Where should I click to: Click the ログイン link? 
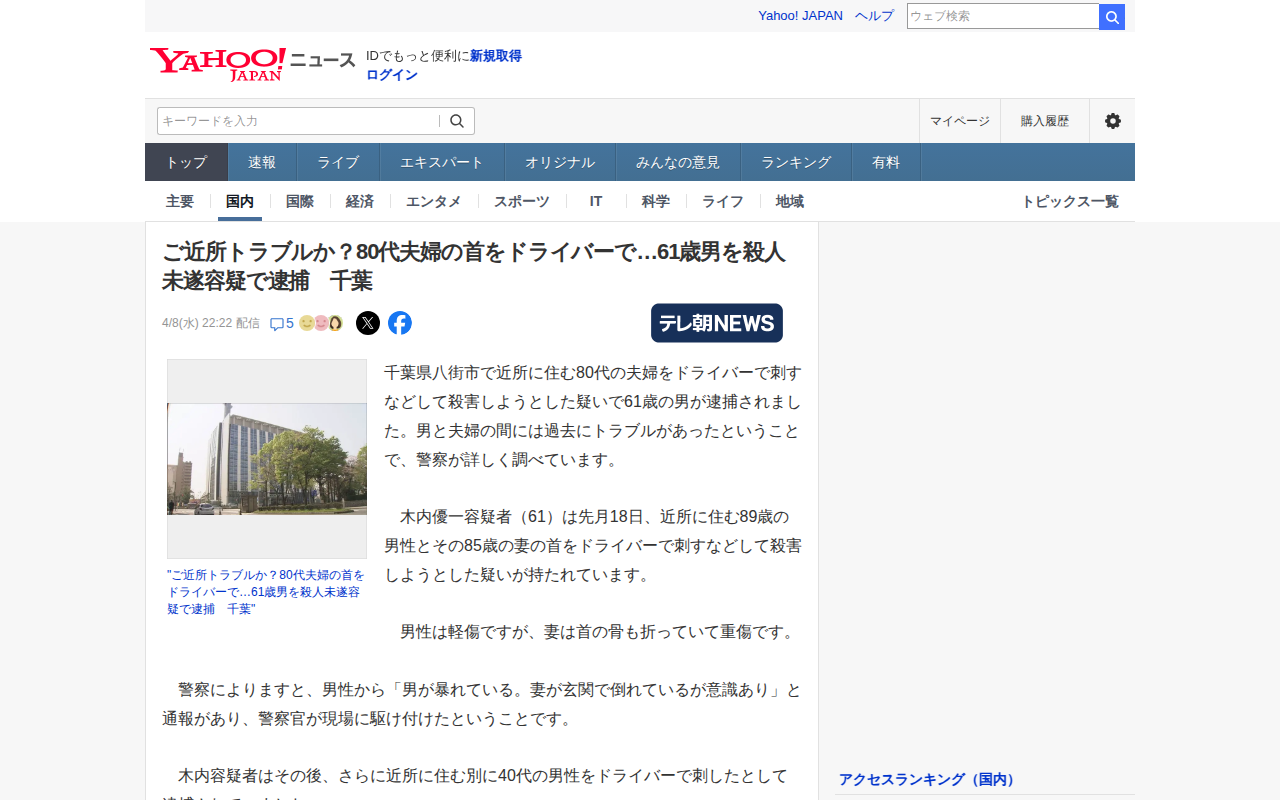click(392, 75)
